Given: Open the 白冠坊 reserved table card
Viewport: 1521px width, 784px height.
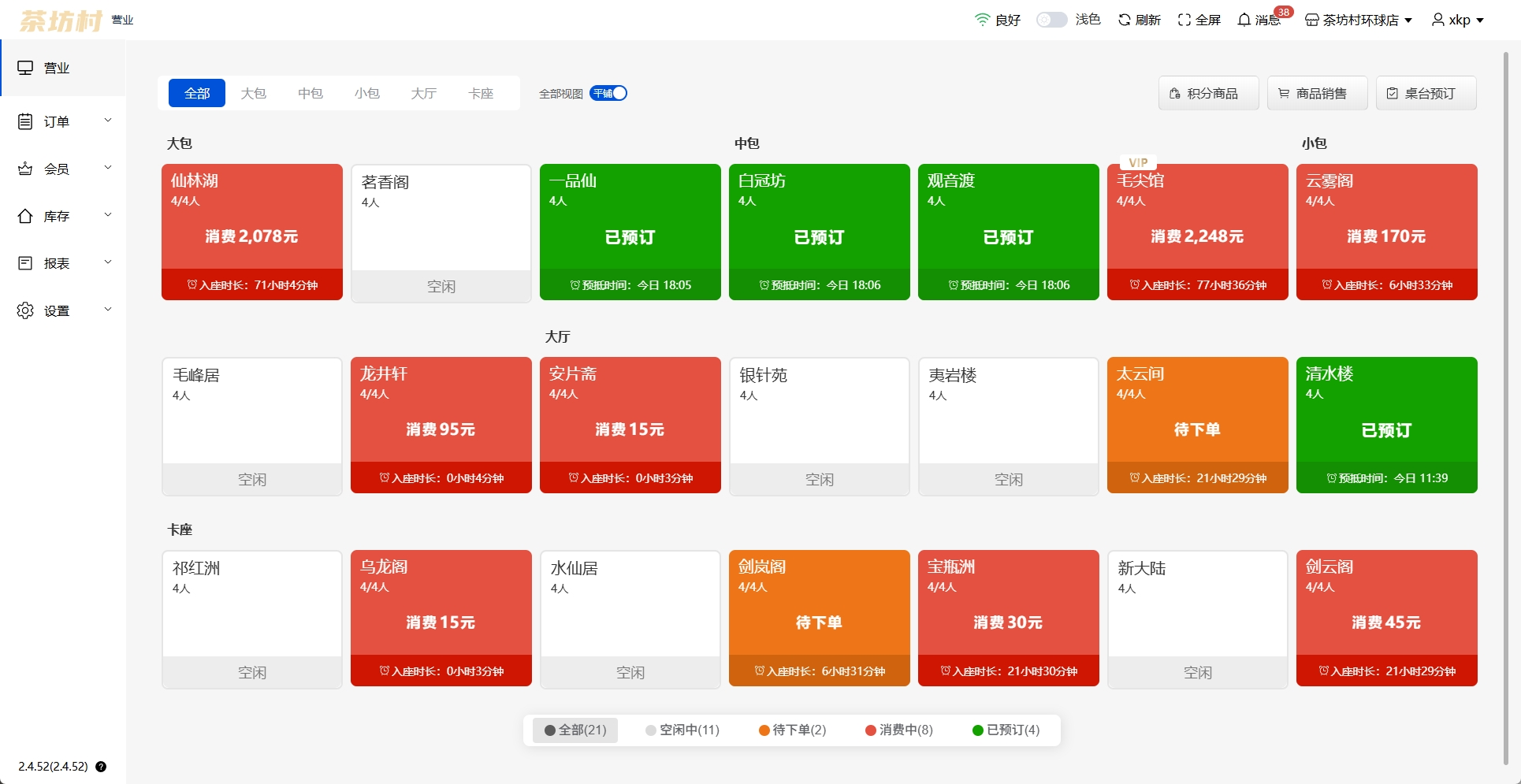Looking at the screenshot, I should click(x=820, y=232).
